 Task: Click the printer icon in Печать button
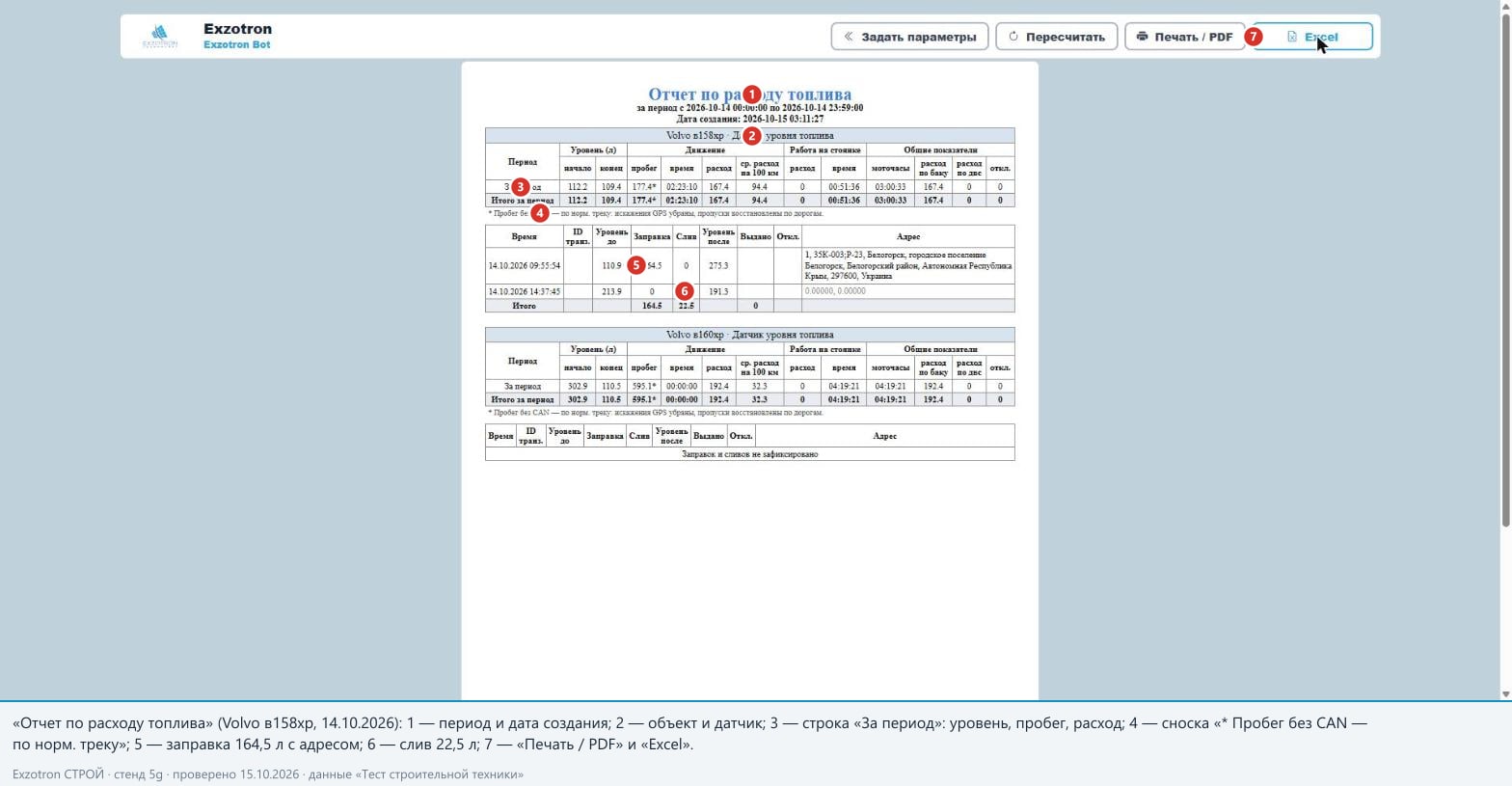[x=1142, y=37]
